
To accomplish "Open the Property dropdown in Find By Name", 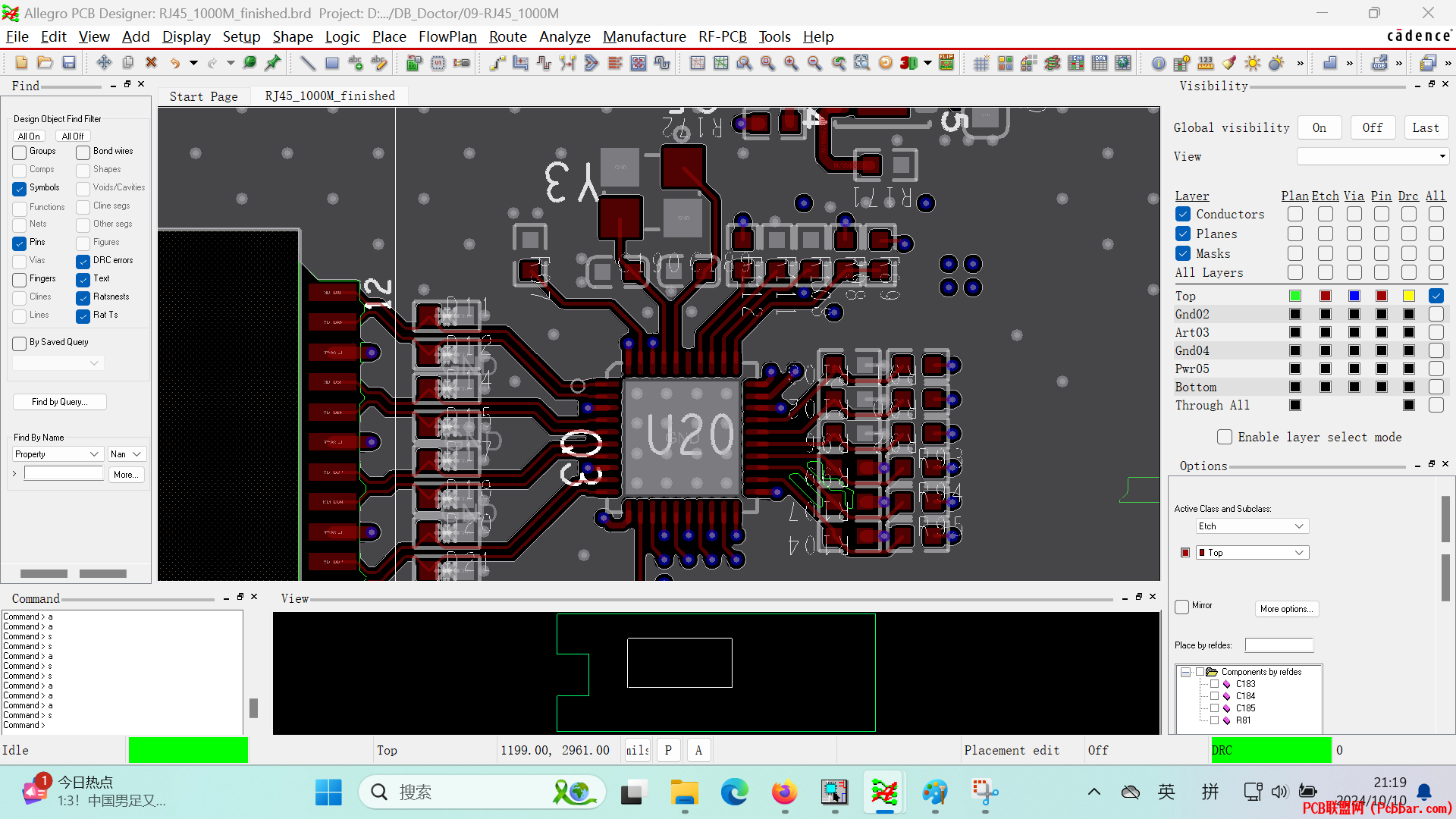I will (x=58, y=454).
